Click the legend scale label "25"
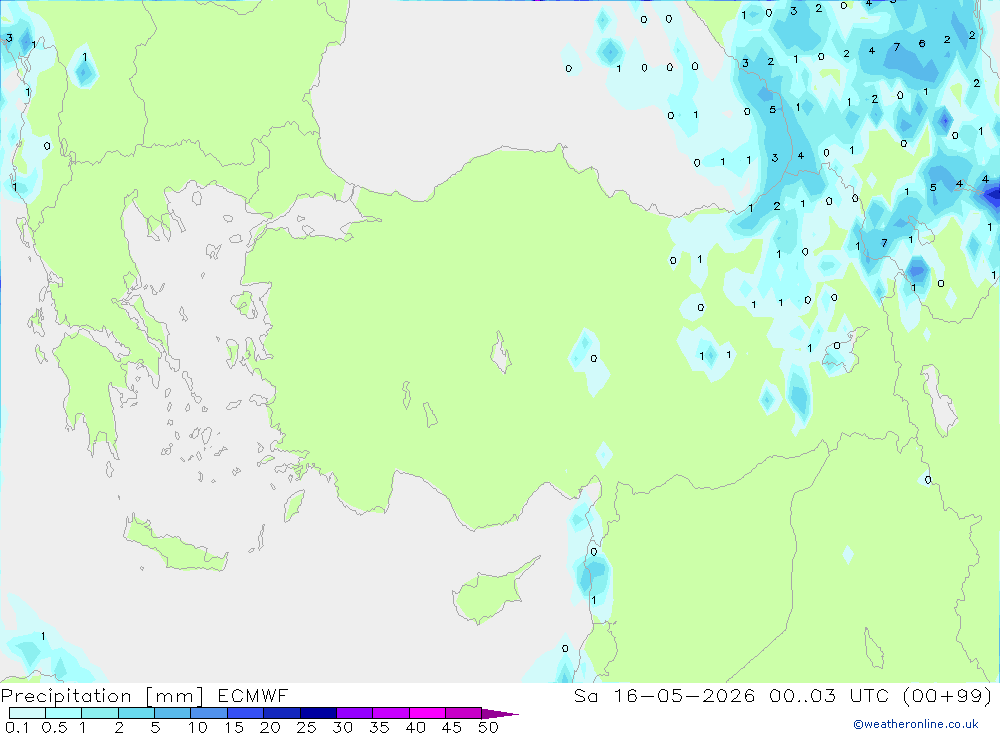This screenshot has width=1000, height=733. (306, 727)
